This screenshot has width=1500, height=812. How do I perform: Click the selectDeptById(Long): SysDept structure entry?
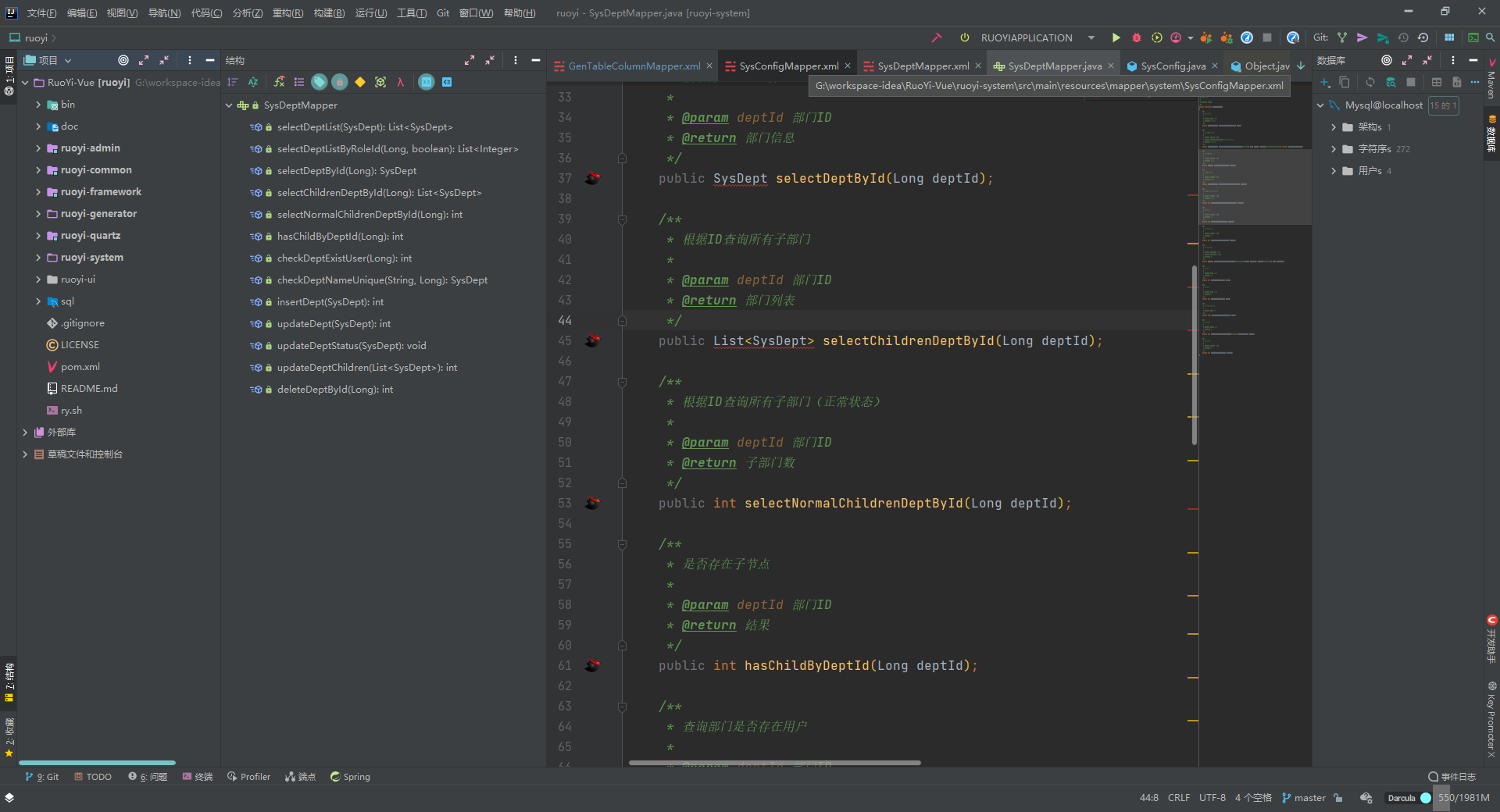[x=345, y=170]
